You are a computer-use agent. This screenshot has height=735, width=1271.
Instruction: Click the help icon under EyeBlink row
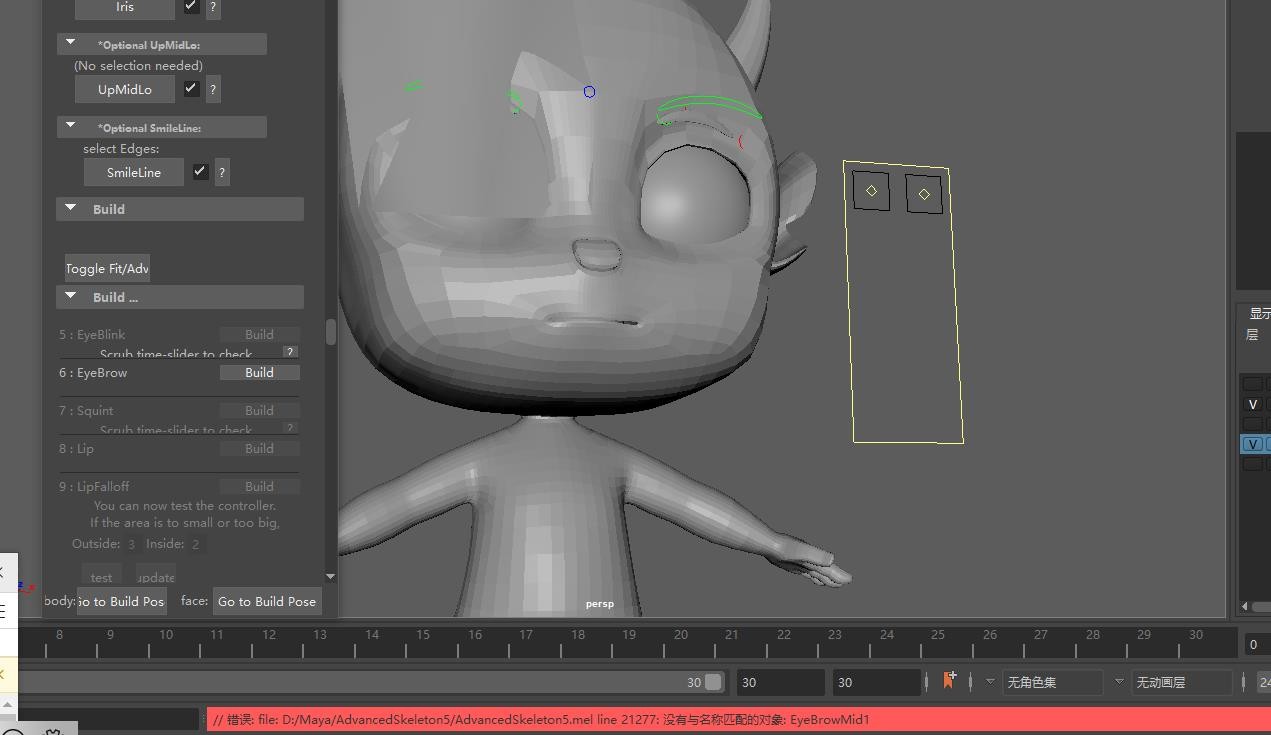coord(289,352)
